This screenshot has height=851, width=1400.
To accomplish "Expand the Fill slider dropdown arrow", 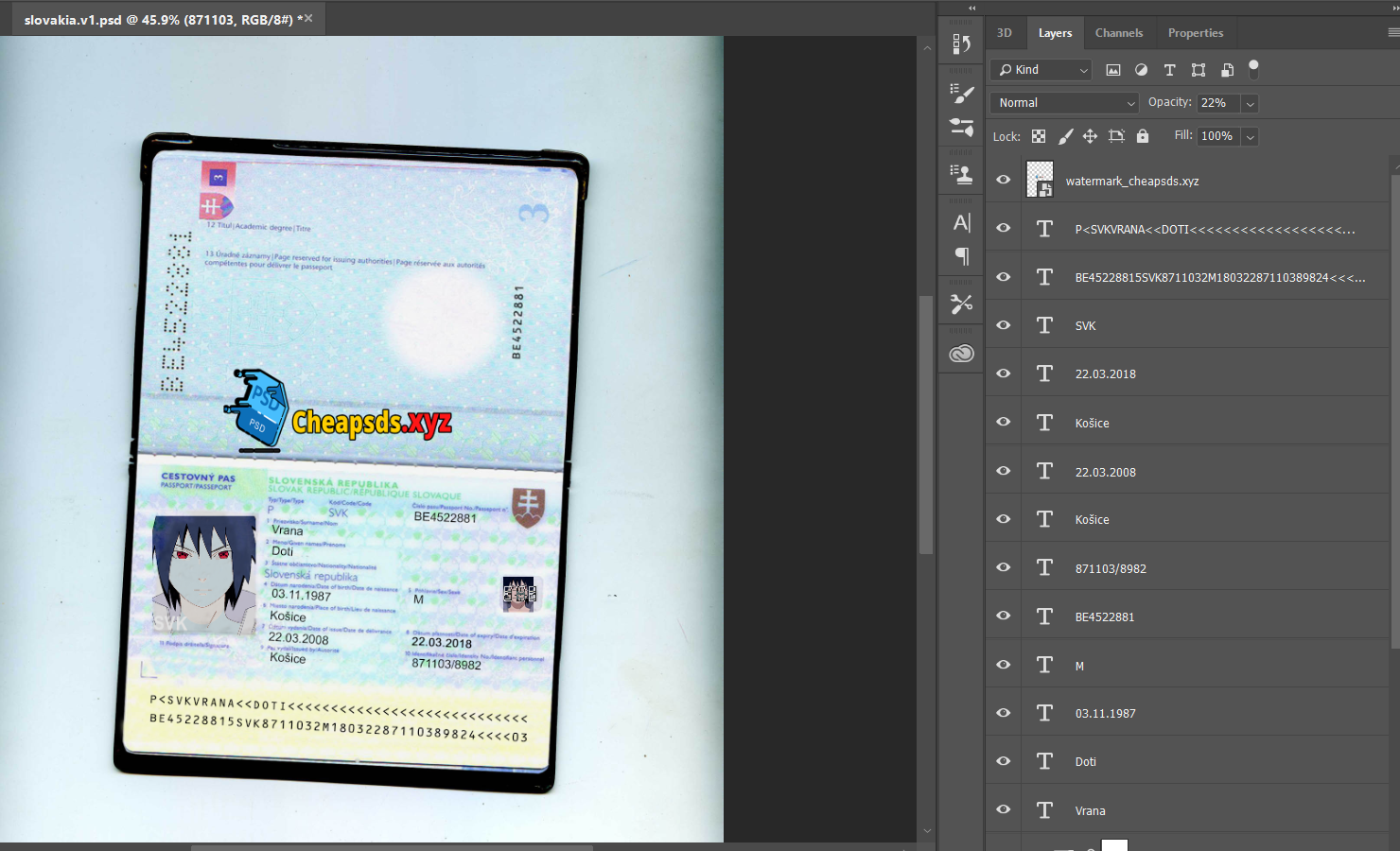I will pos(1251,137).
